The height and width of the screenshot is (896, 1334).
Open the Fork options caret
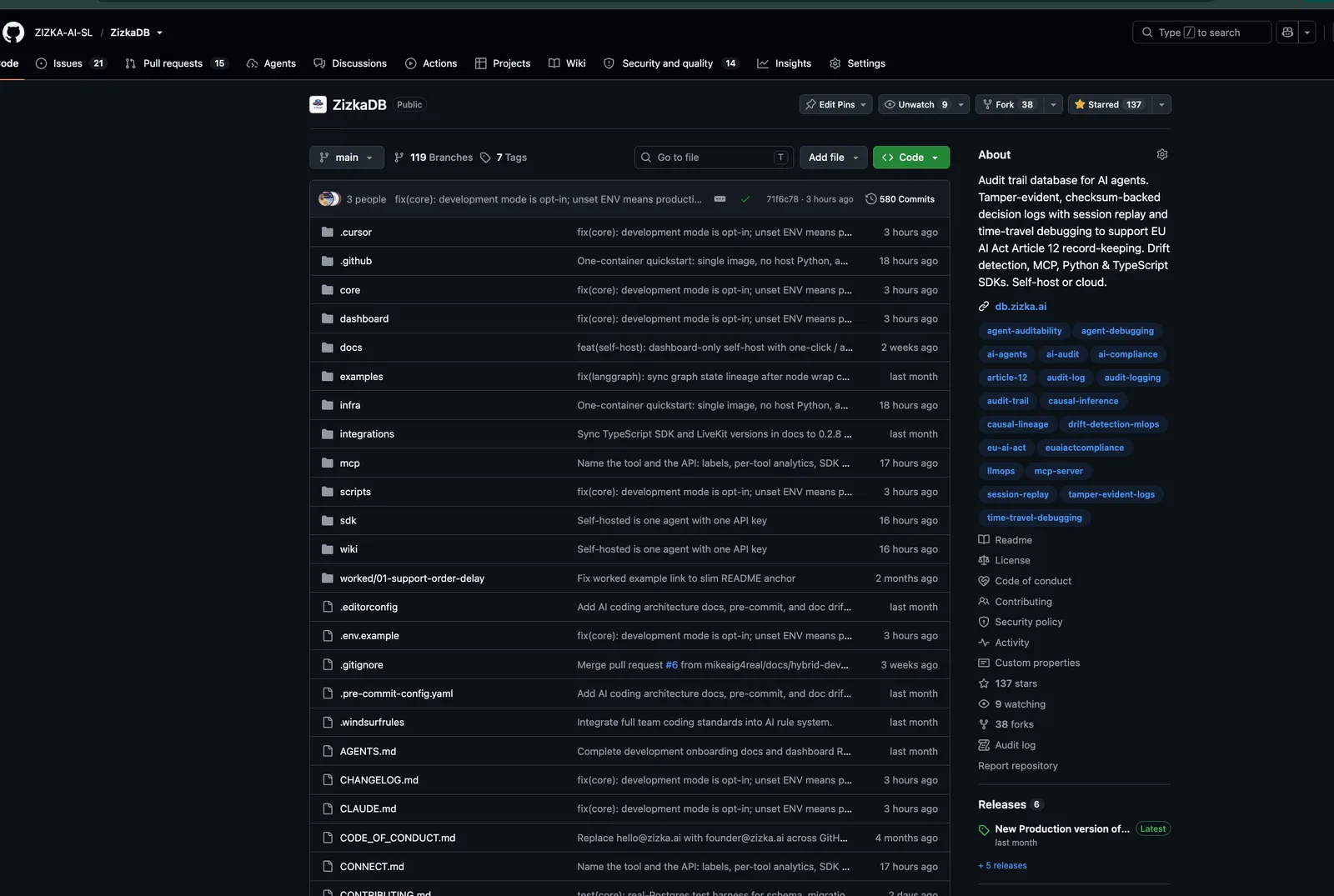[1053, 104]
